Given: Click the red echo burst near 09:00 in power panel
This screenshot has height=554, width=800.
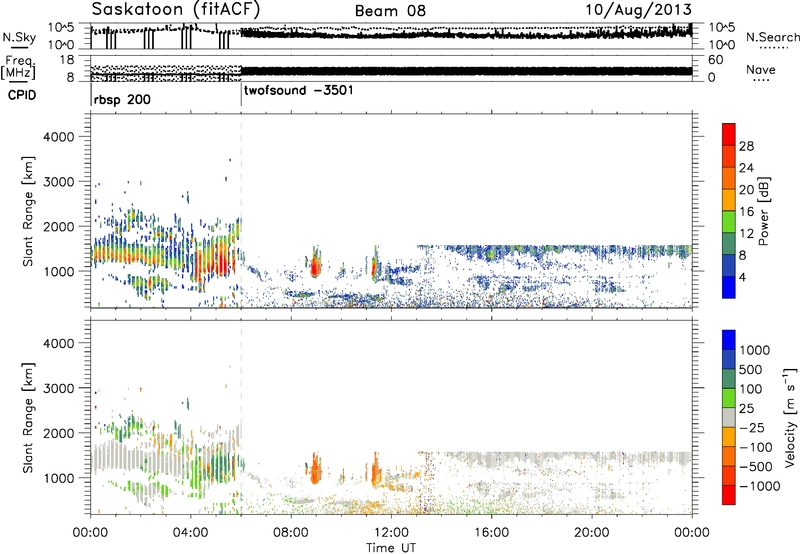Looking at the screenshot, I should click(x=315, y=265).
